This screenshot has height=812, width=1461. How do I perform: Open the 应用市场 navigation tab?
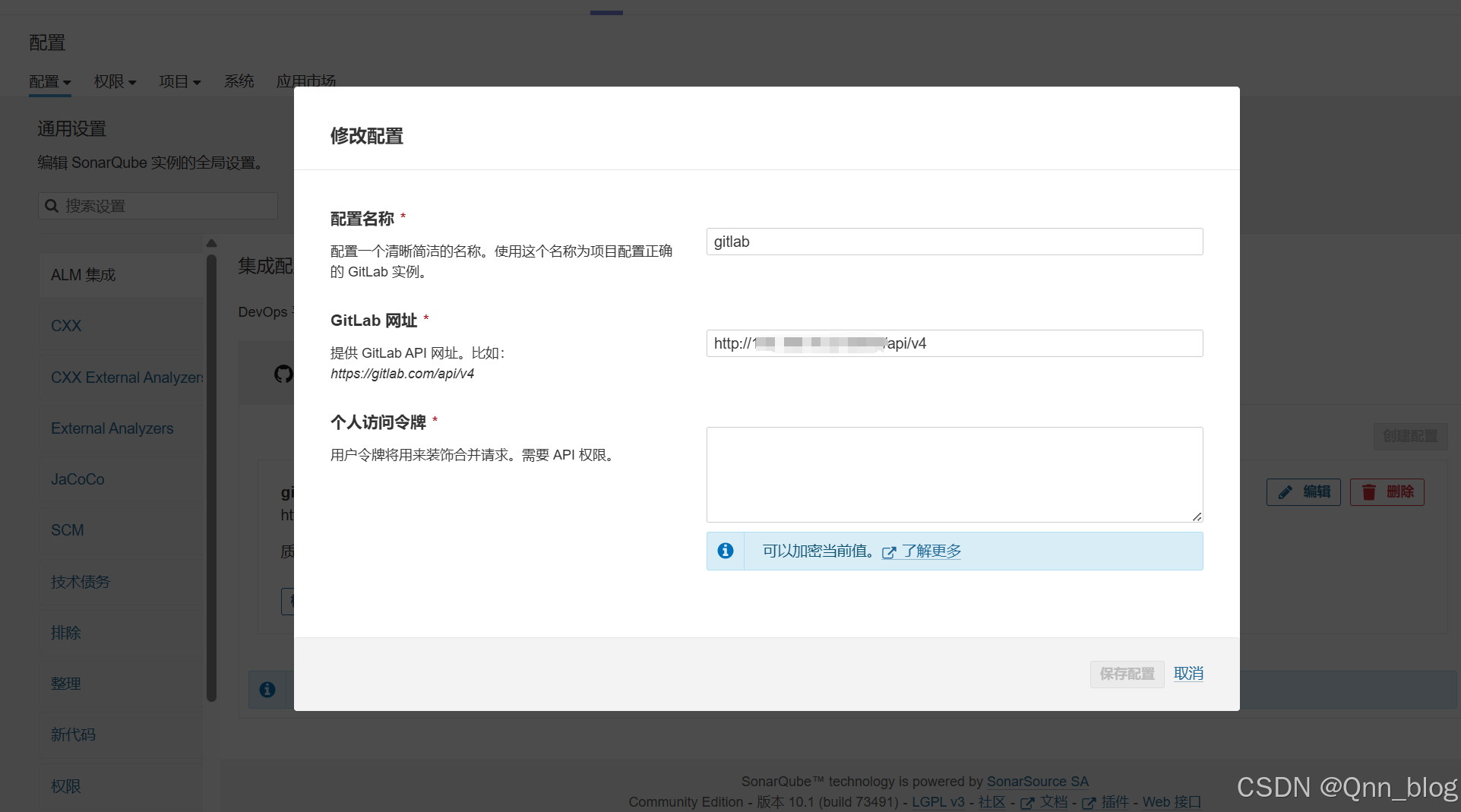tap(305, 81)
